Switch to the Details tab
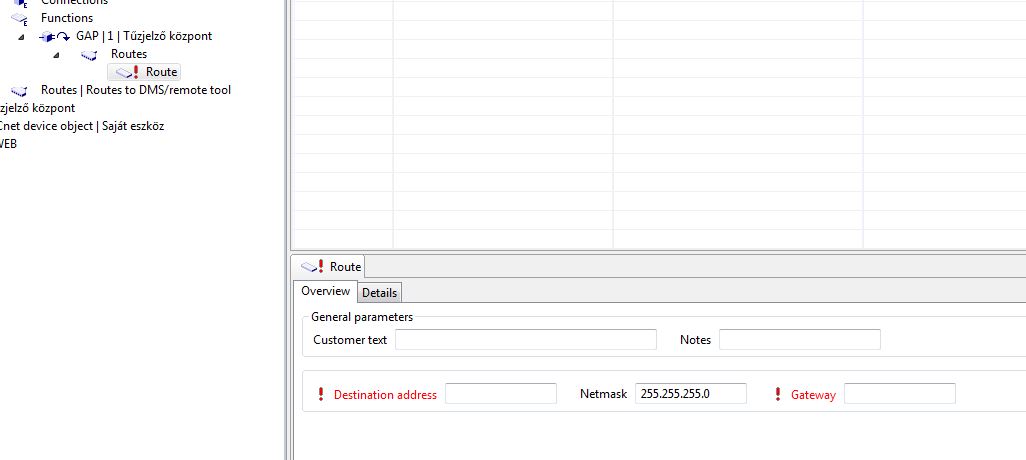 379,293
